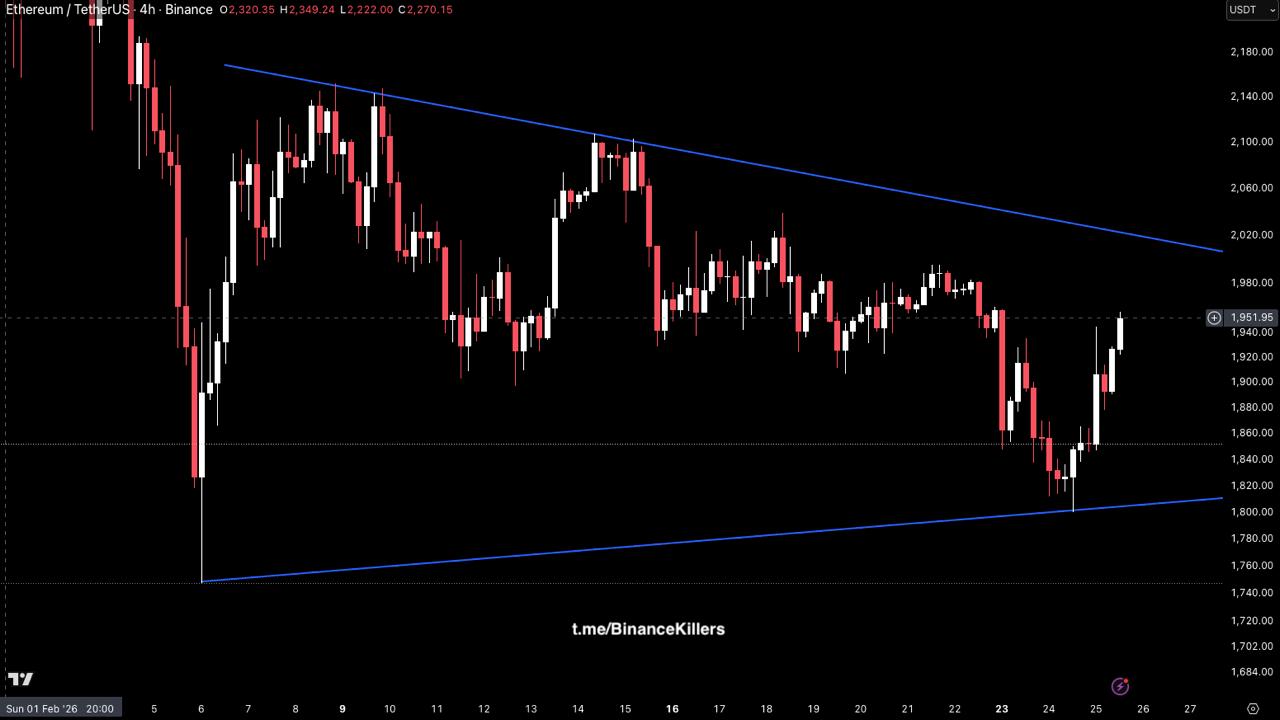
Task: Open chart settings hexagon gear icon
Action: click(1251, 709)
